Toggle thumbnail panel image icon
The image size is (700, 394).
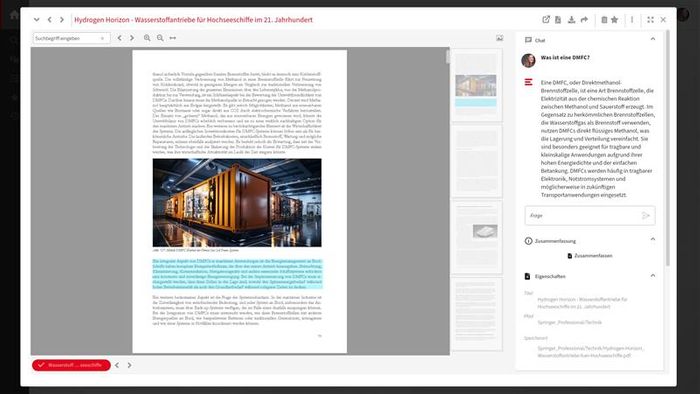(500, 38)
